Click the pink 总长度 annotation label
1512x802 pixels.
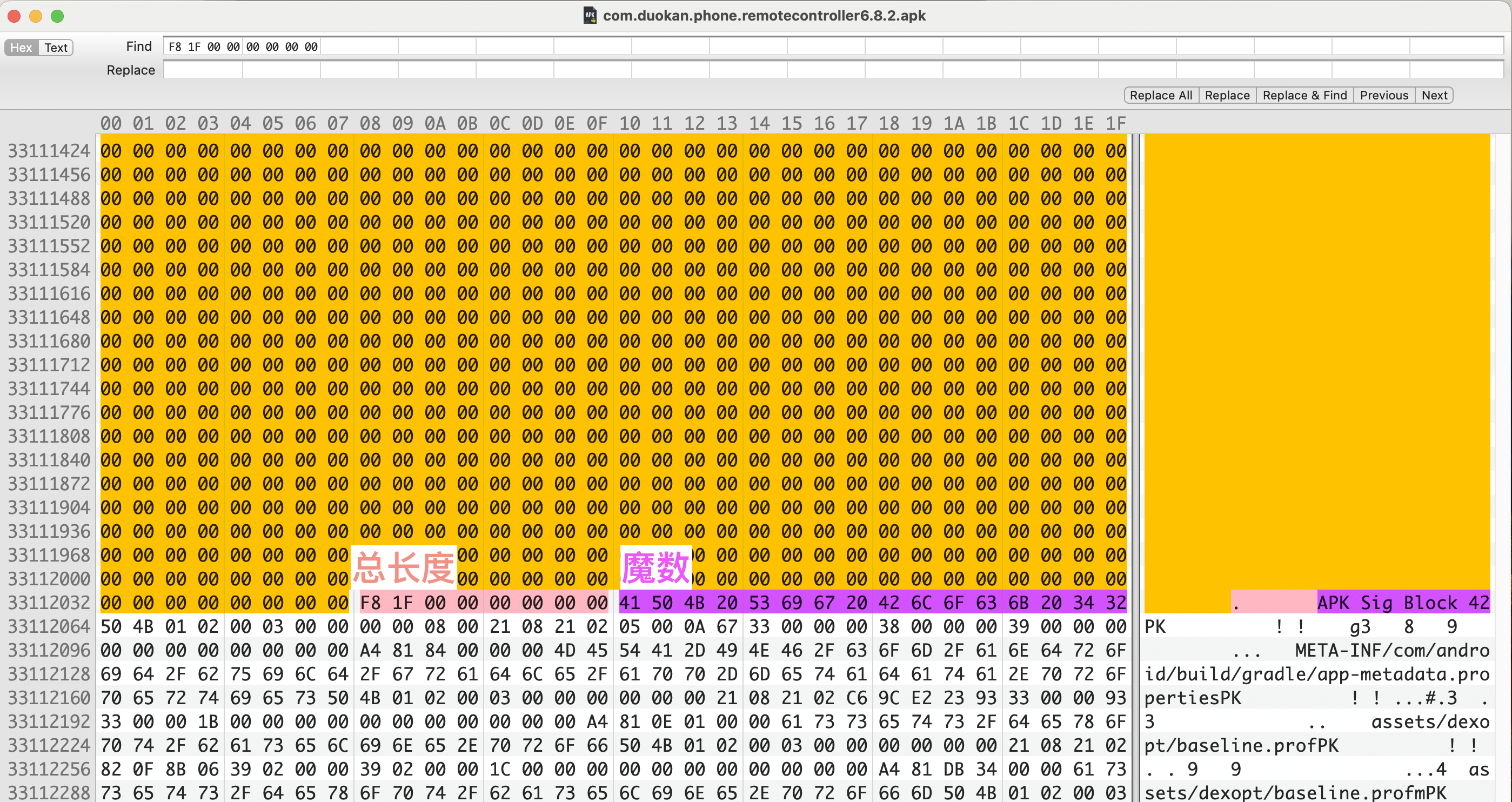(404, 568)
